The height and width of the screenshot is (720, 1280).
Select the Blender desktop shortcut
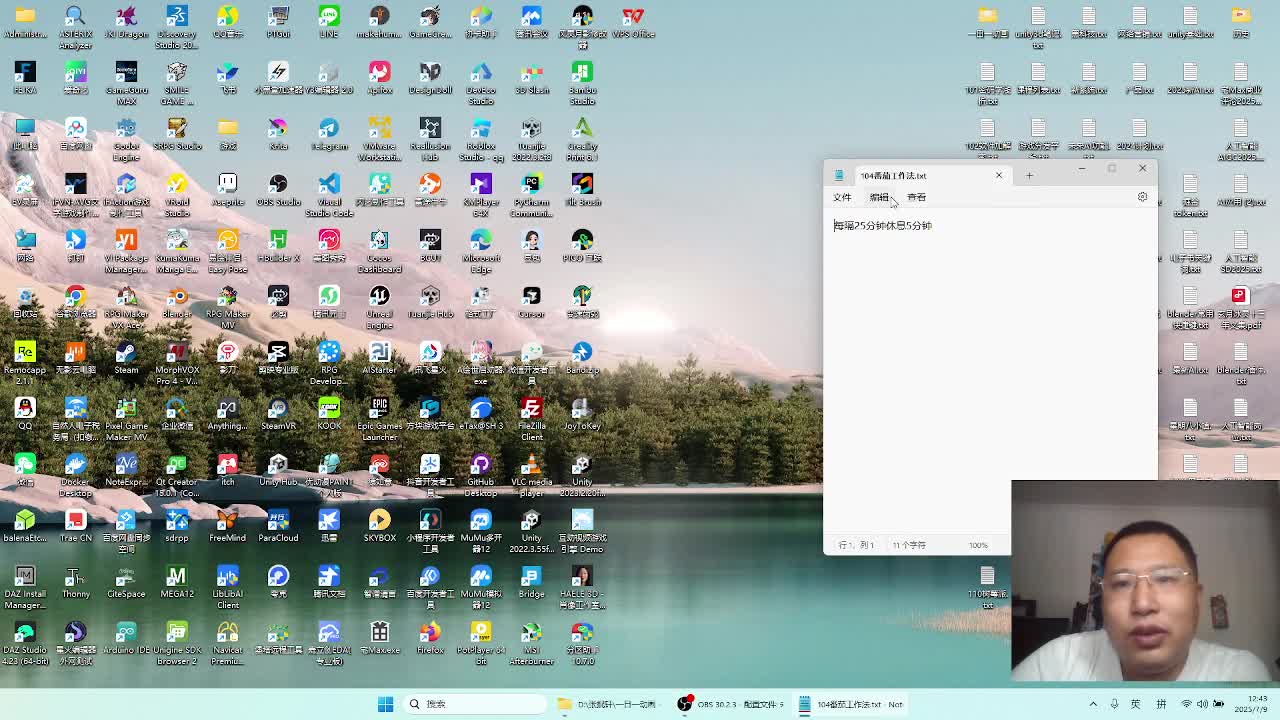[x=177, y=298]
